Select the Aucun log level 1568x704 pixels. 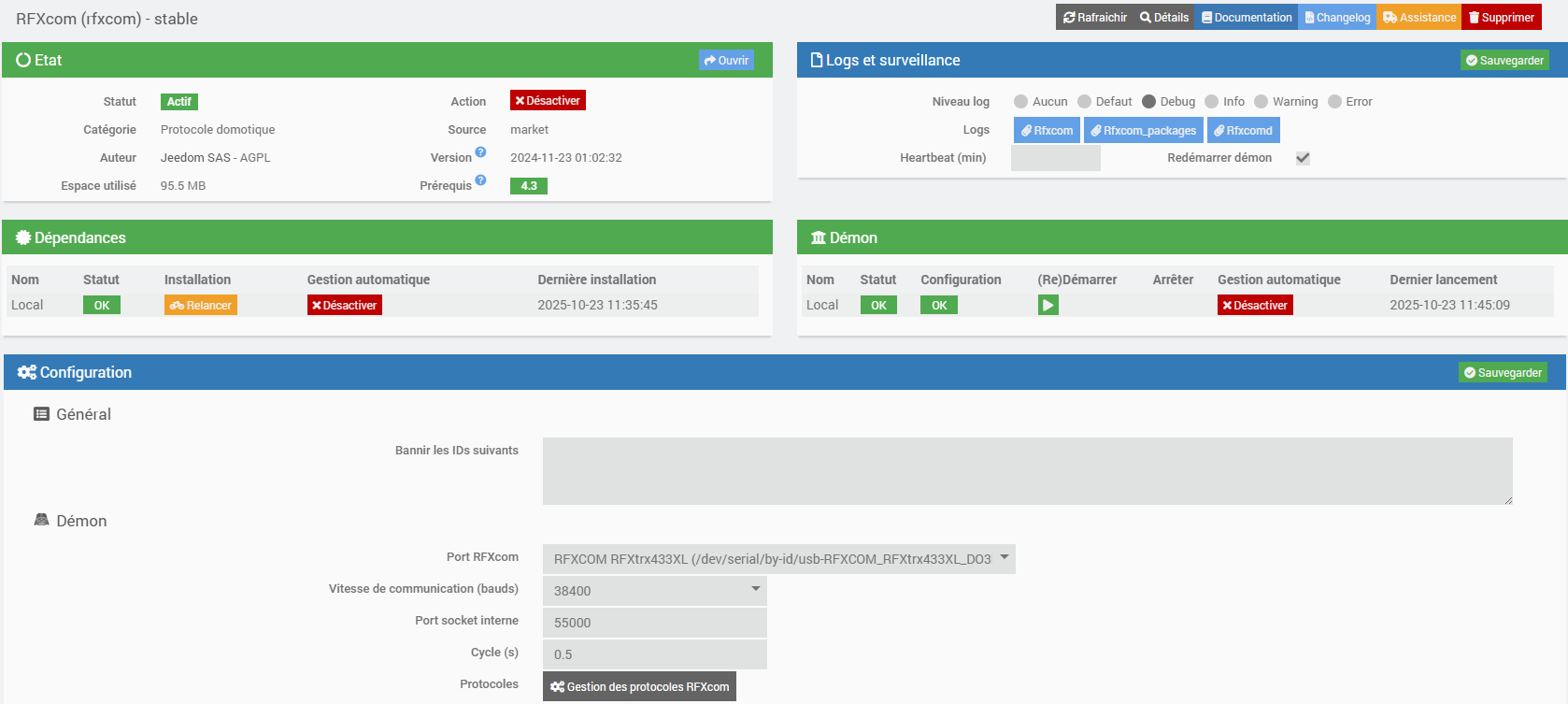point(1021,102)
